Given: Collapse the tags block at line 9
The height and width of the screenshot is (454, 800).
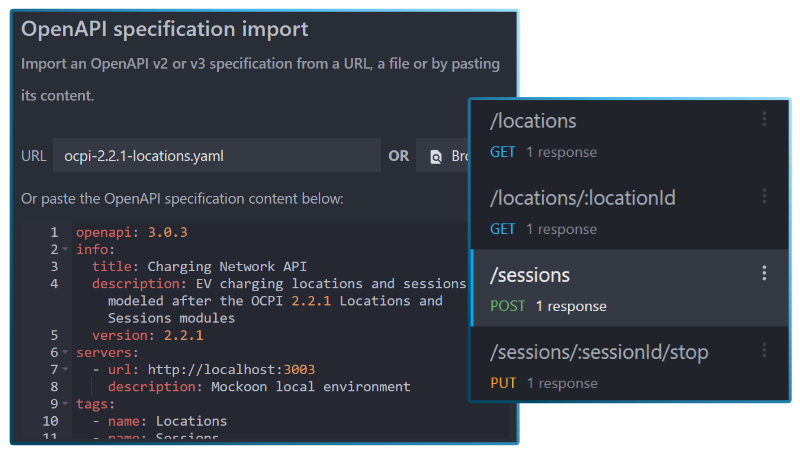Looking at the screenshot, I should point(65,404).
